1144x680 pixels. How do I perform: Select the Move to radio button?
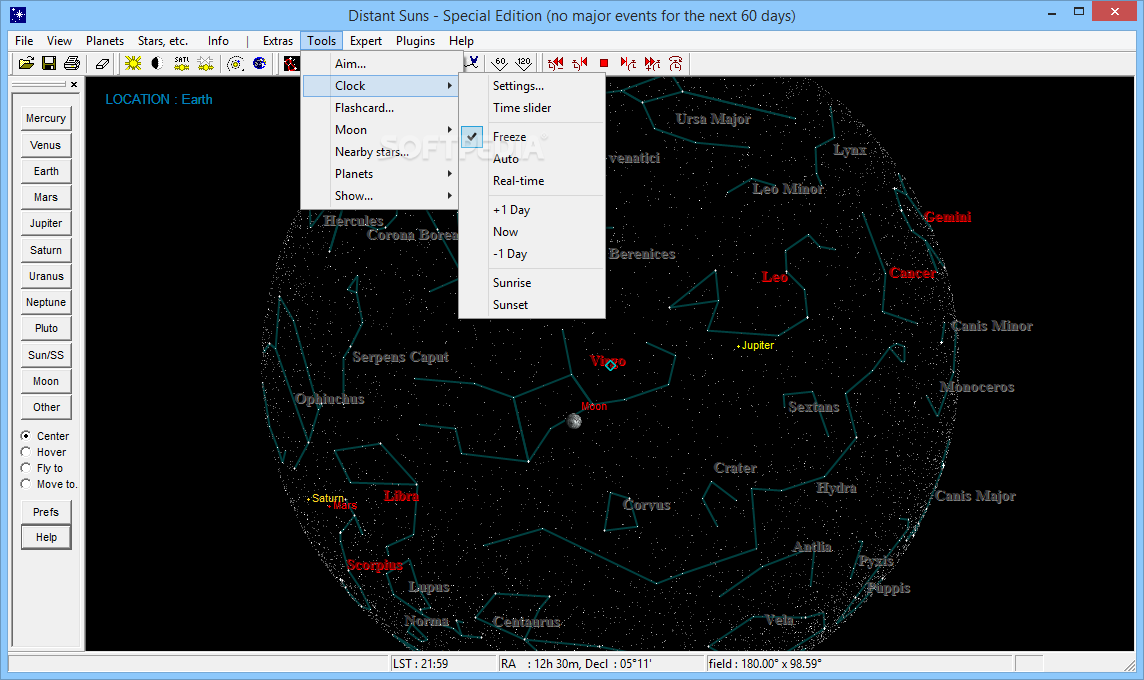pyautogui.click(x=26, y=484)
